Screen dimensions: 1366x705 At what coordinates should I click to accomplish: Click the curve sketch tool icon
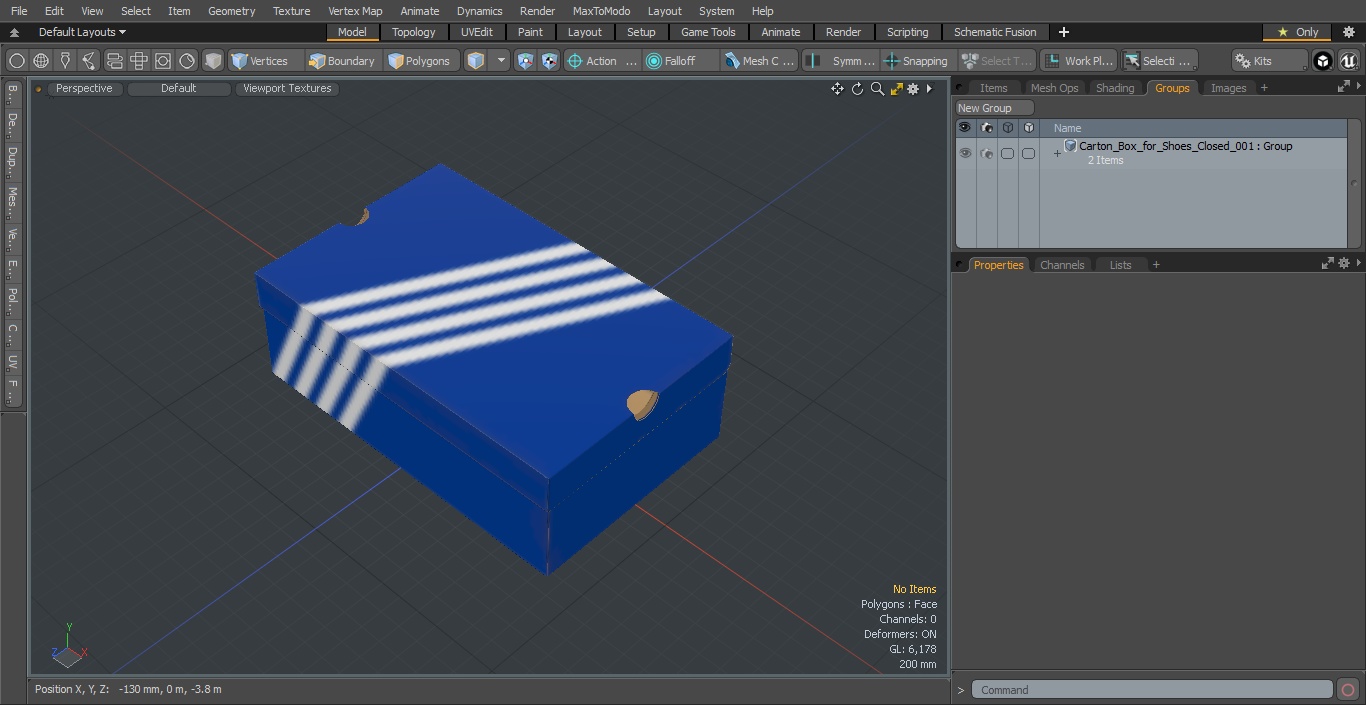click(x=89, y=61)
